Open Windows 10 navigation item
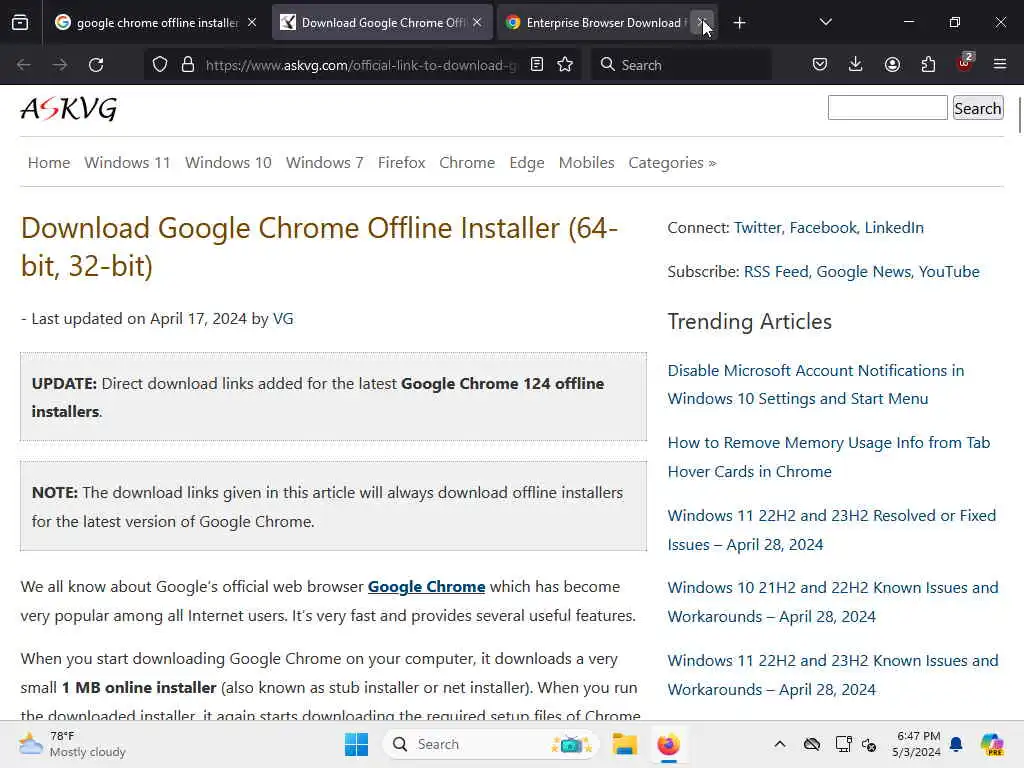The width and height of the screenshot is (1024, 768). (228, 163)
